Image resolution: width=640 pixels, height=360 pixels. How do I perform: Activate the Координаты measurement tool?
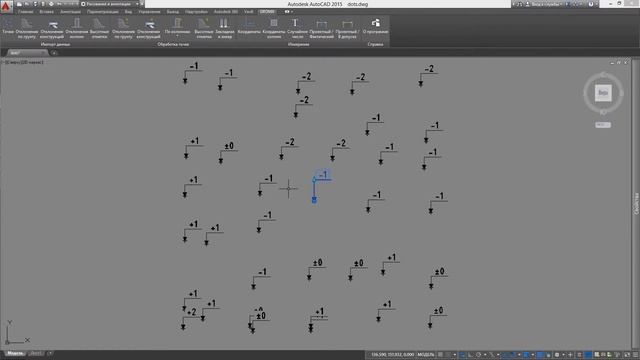[249, 27]
